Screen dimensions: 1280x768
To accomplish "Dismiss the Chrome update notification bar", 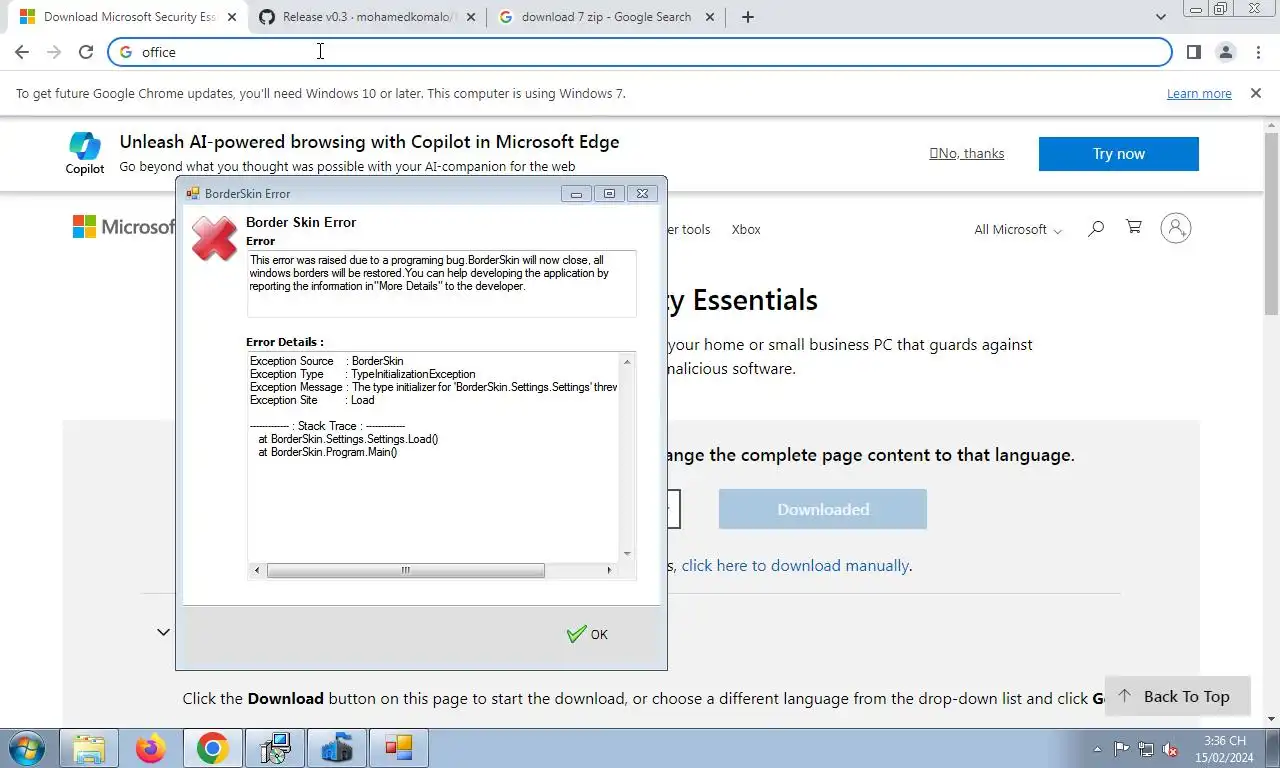I will (x=1255, y=93).
